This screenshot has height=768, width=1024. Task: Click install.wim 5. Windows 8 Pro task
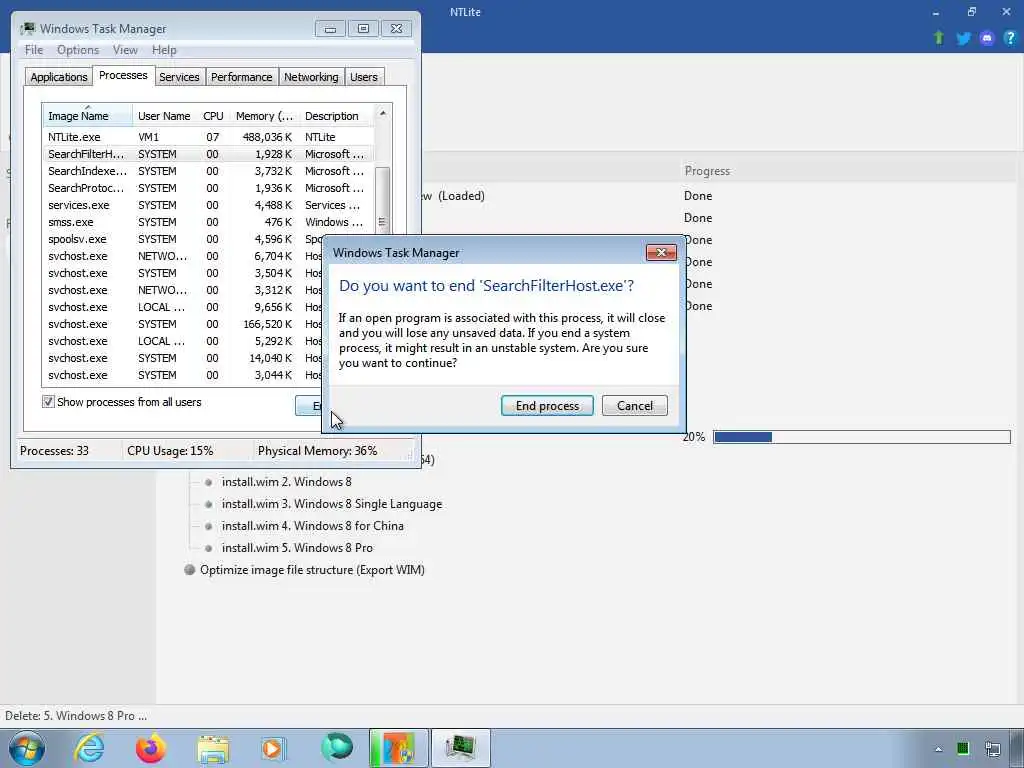pos(297,548)
